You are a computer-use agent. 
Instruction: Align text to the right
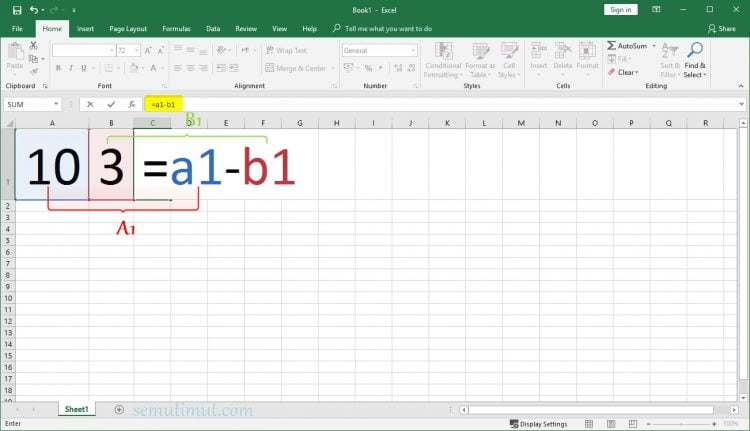point(203,68)
